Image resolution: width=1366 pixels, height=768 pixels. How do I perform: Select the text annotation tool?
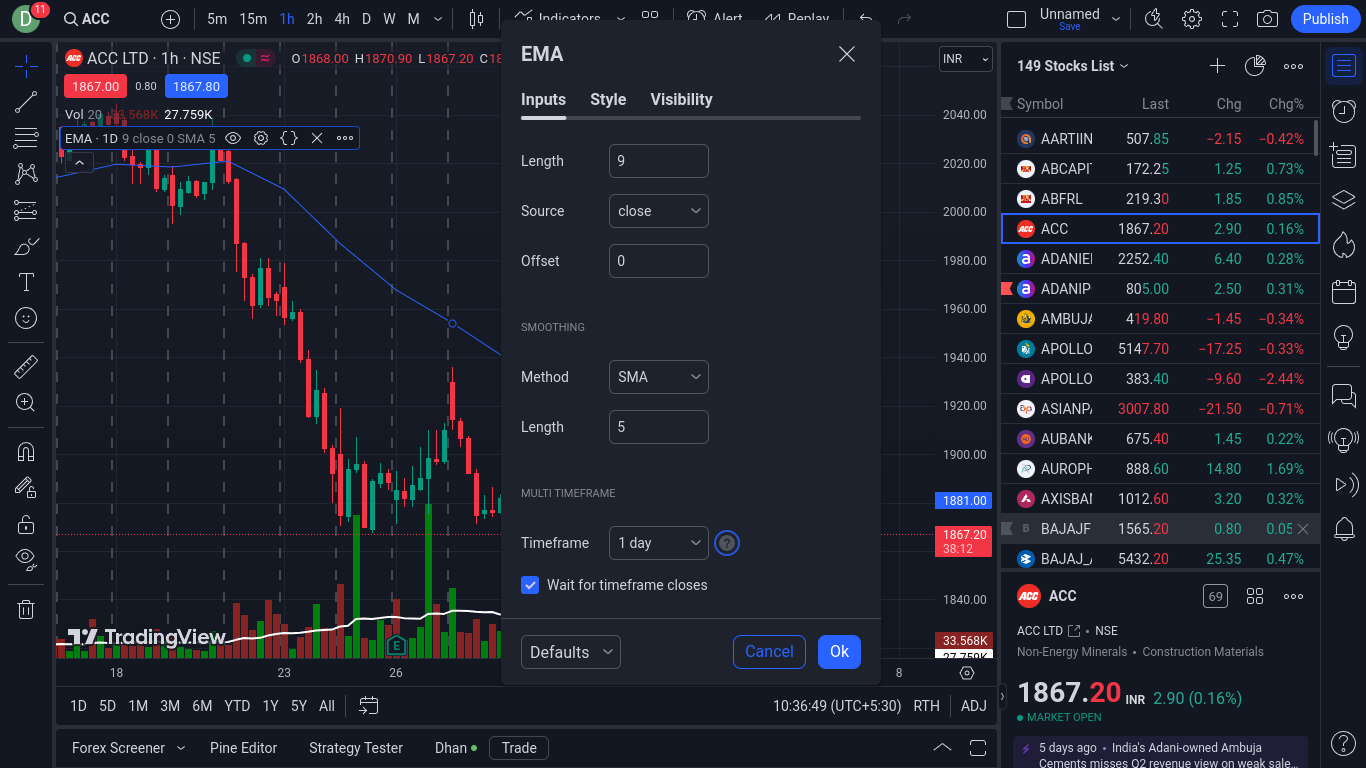26,282
